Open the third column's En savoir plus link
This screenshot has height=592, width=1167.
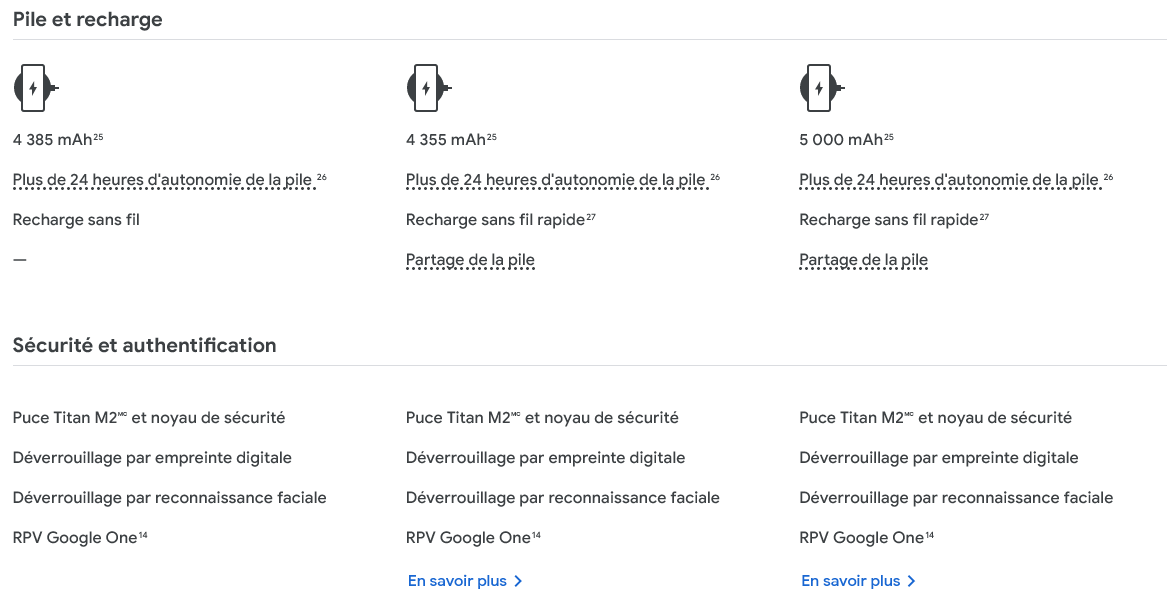(858, 581)
